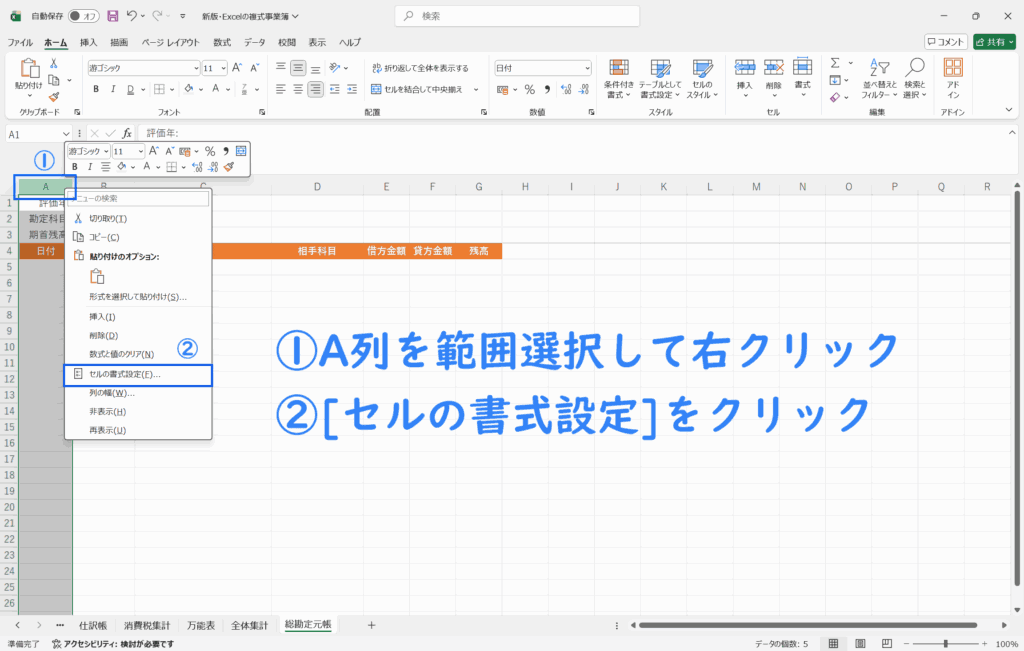Click the 検索 search box in title bar

point(510,16)
